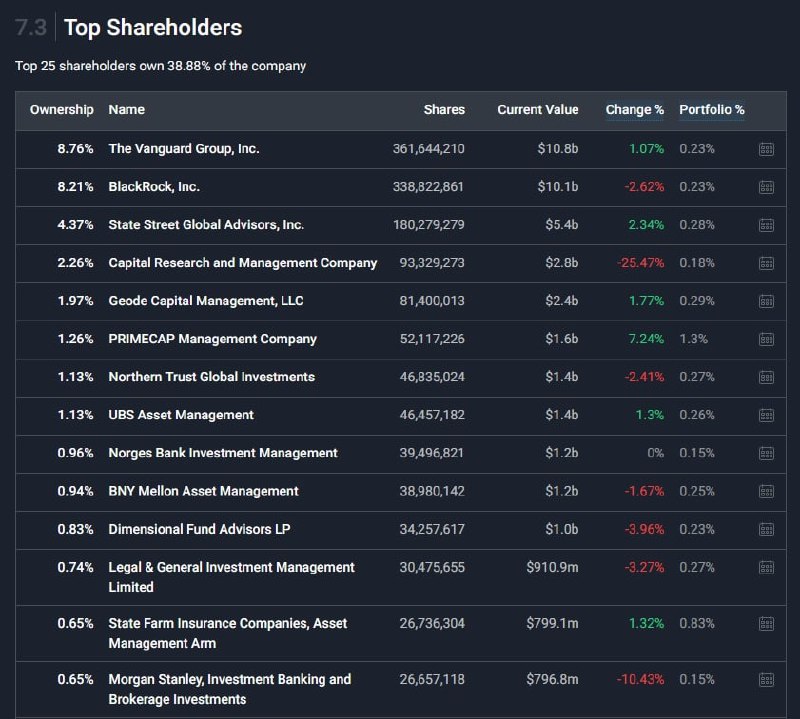Select Capital Research and Management Company
The height and width of the screenshot is (719, 800).
(243, 263)
